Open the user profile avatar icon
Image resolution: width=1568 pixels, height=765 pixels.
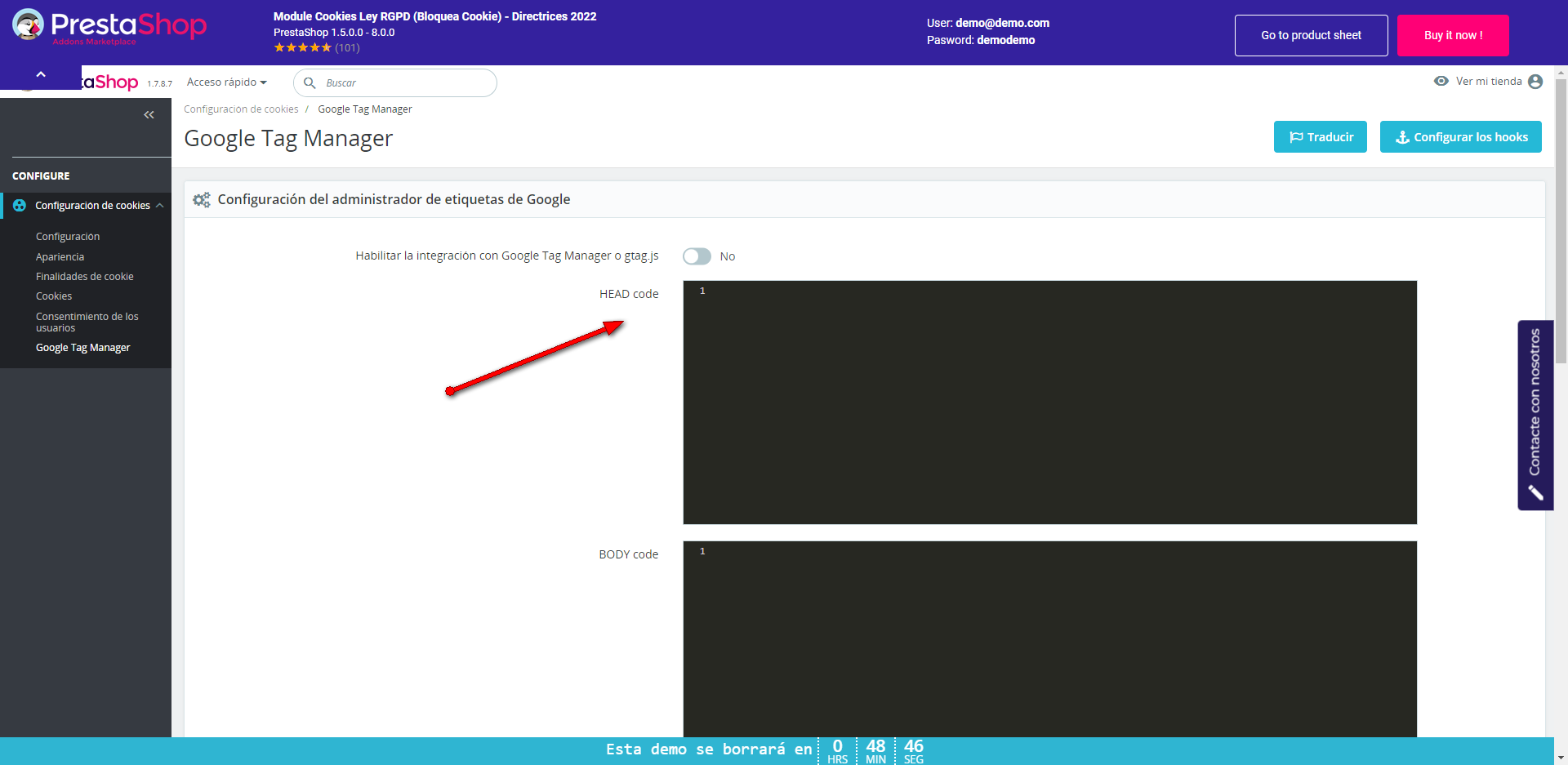coord(1535,82)
